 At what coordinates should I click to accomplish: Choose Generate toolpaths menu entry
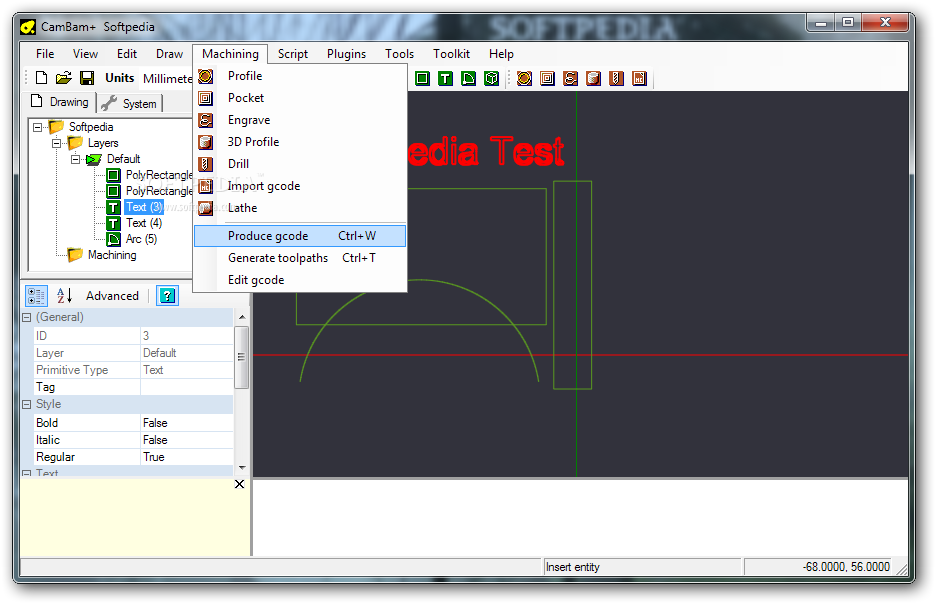coord(300,258)
